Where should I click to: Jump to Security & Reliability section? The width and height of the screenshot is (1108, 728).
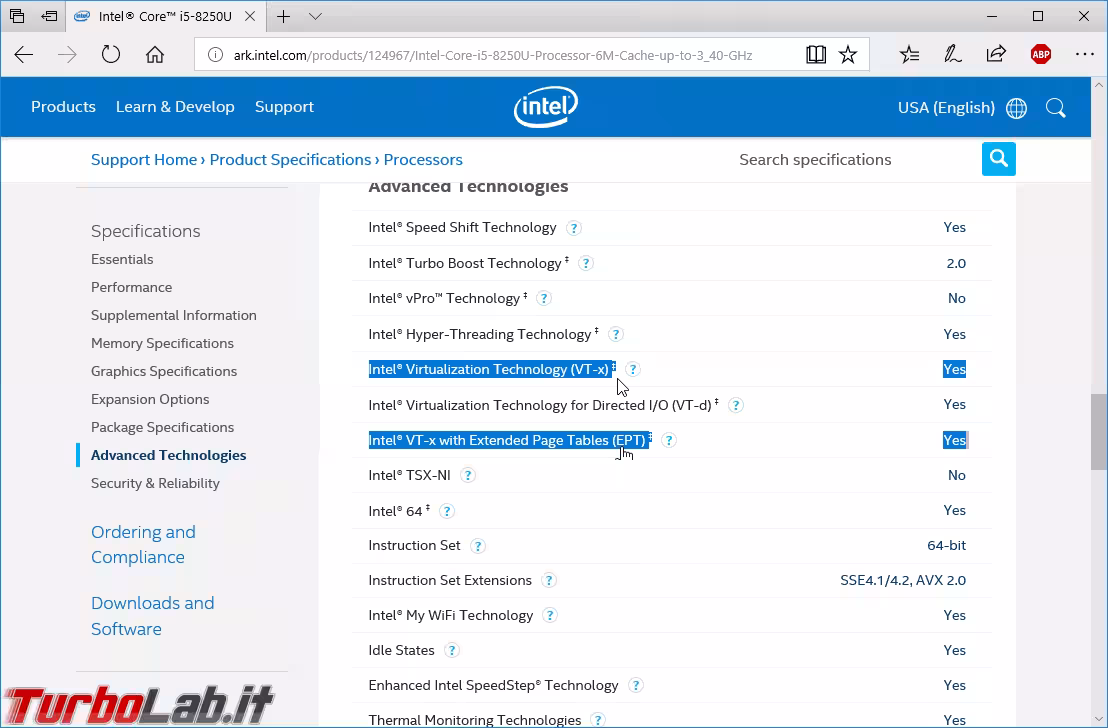[x=155, y=483]
